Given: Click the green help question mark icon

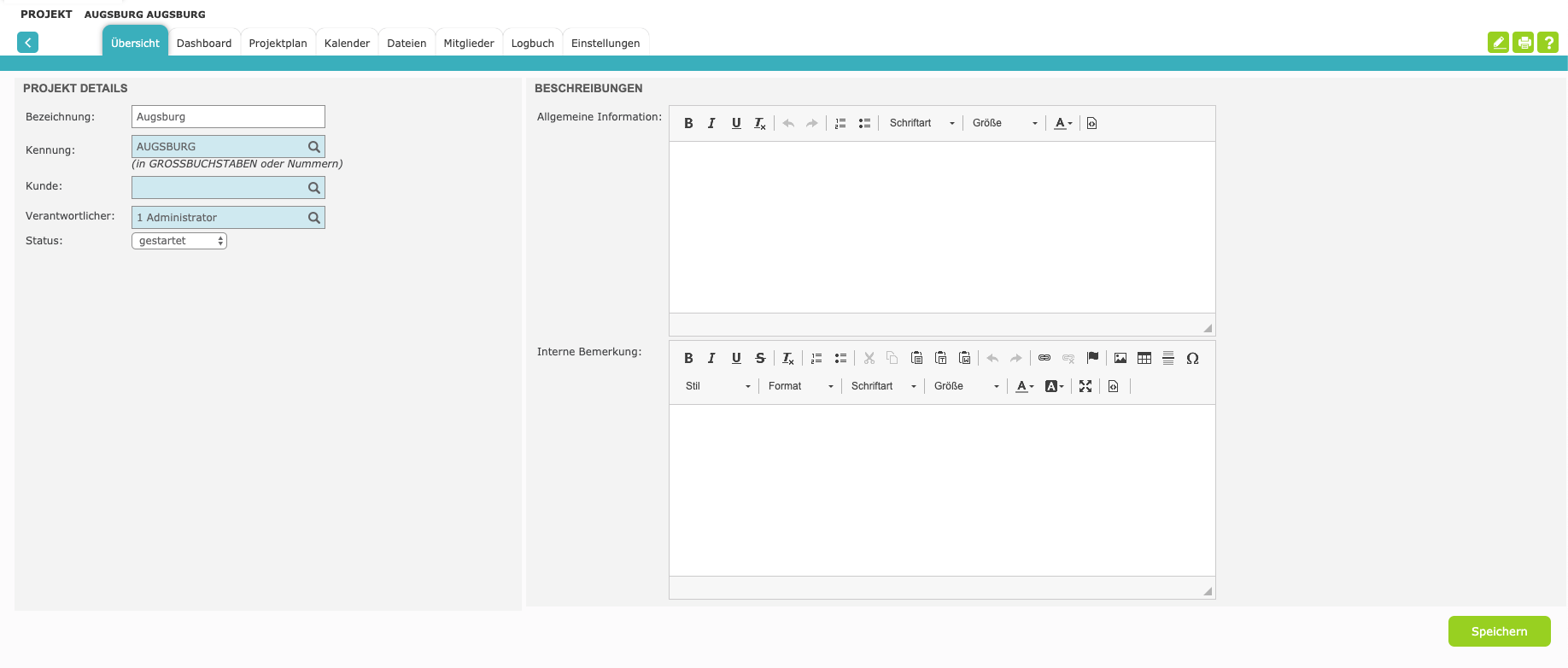Looking at the screenshot, I should pyautogui.click(x=1548, y=43).
